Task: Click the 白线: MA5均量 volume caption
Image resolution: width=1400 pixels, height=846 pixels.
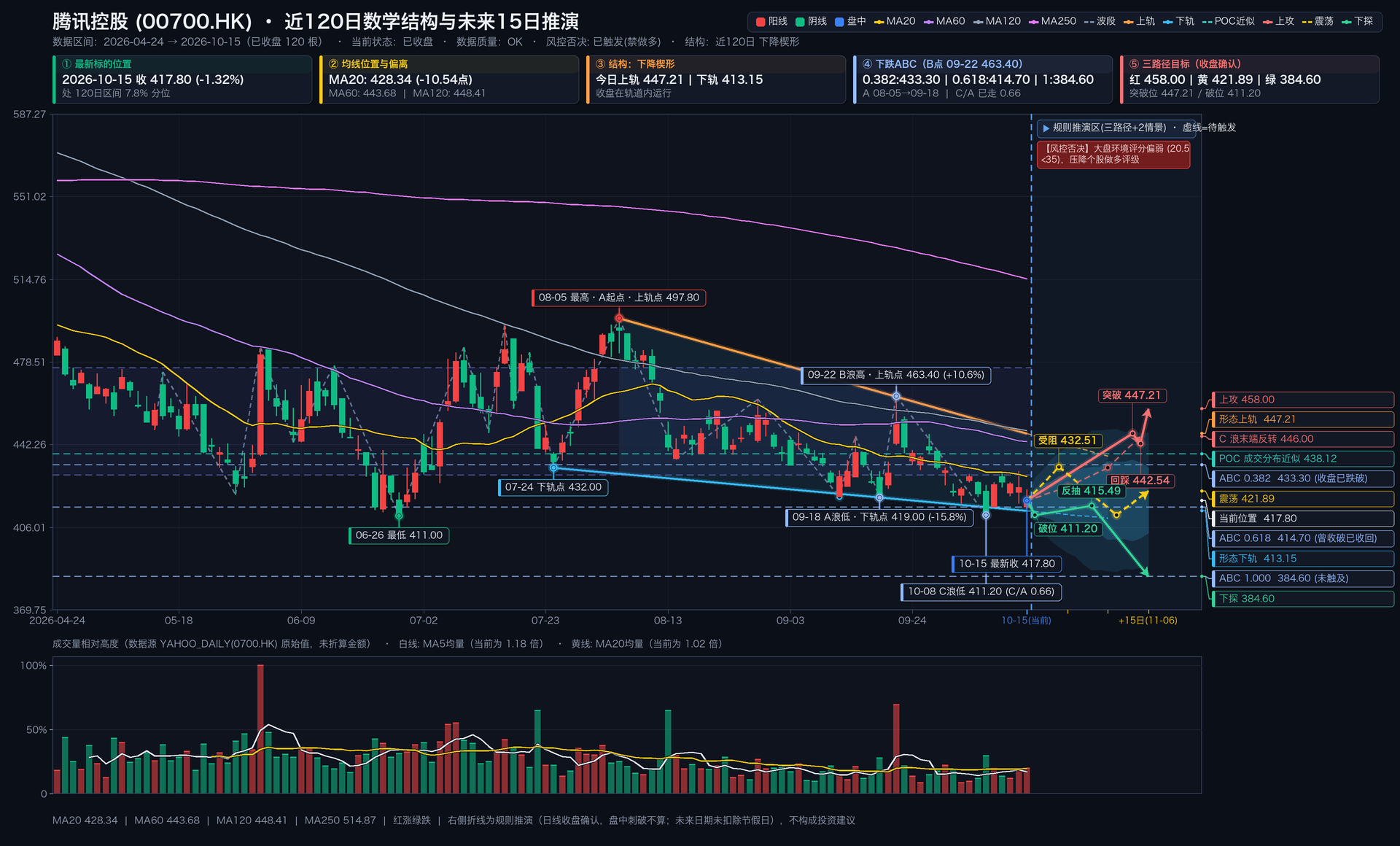Action: [x=471, y=644]
